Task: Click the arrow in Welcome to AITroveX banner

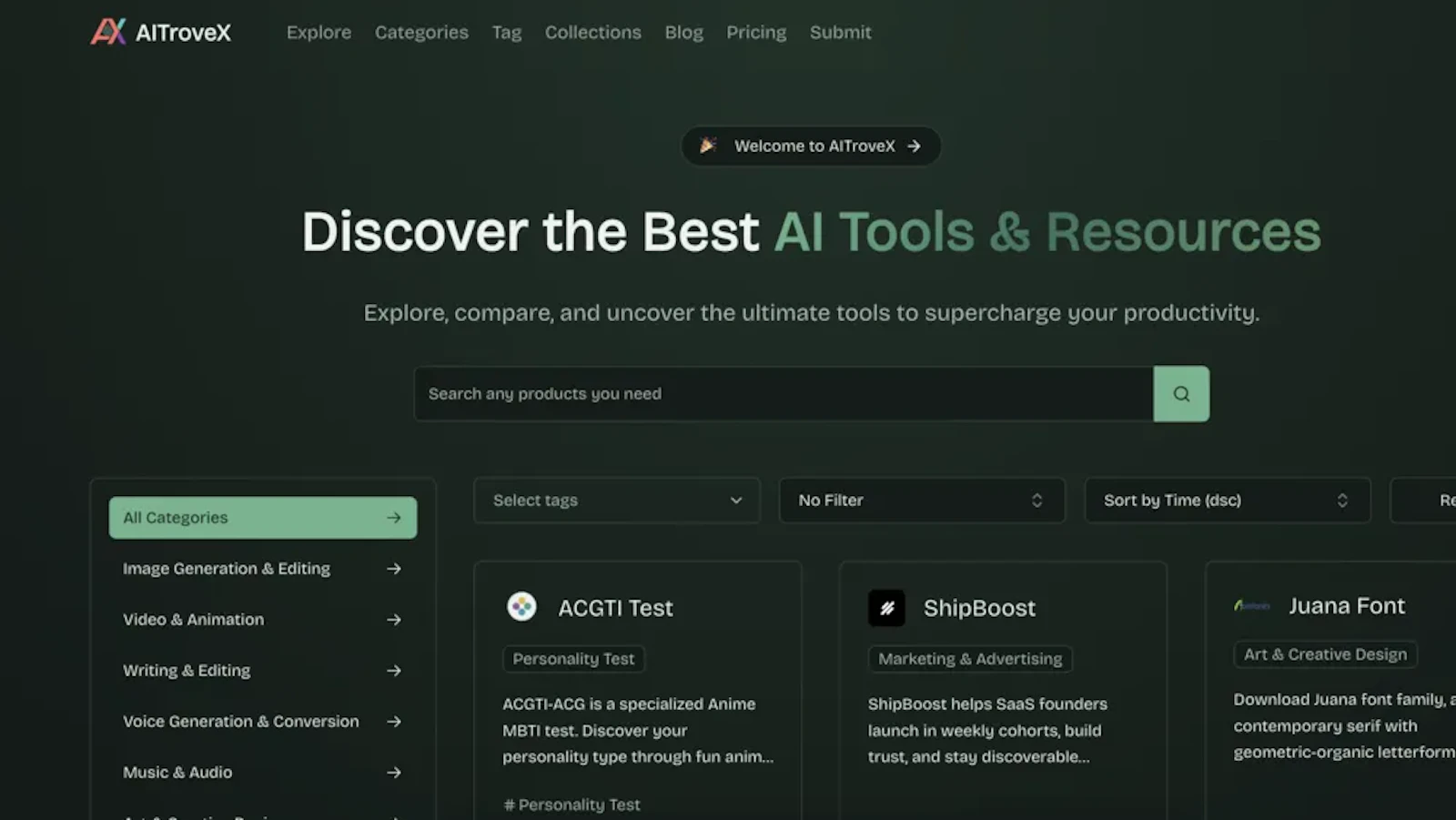Action: (915, 146)
